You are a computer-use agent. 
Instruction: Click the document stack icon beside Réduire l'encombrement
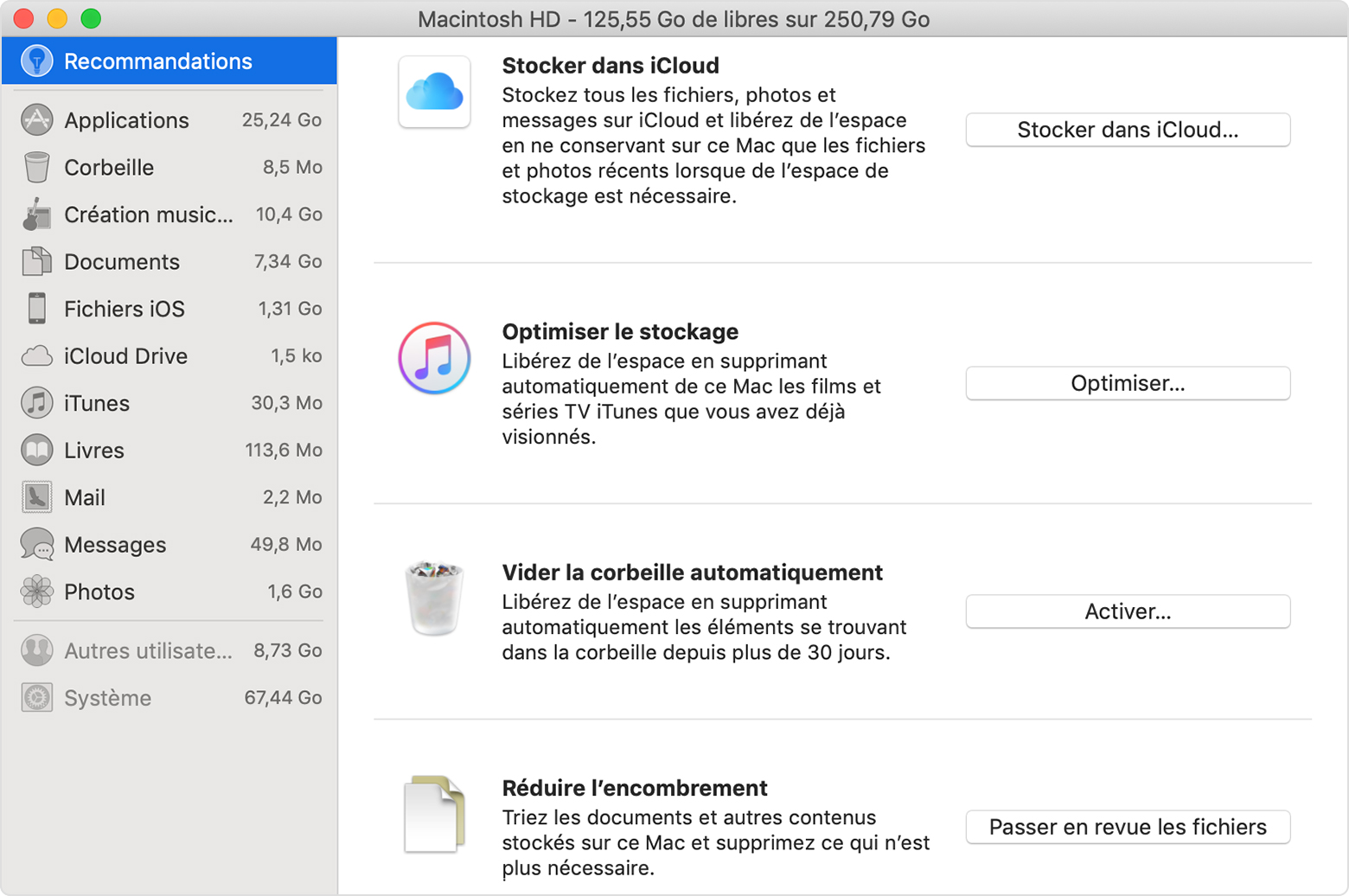coord(434,814)
